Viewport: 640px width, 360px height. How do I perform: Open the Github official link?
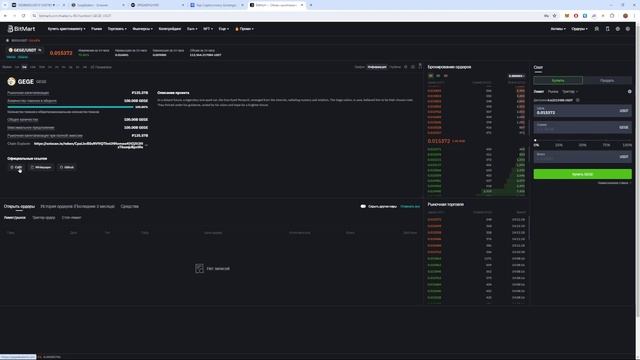pyautogui.click(x=67, y=167)
